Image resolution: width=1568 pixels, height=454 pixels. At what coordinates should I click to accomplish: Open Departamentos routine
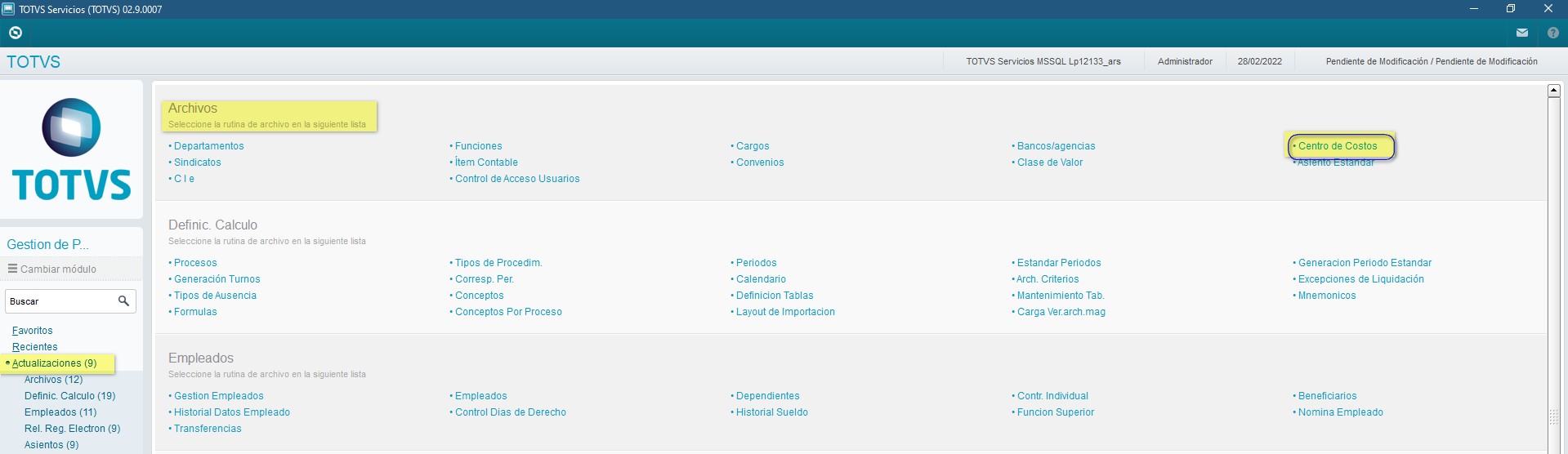(x=208, y=146)
